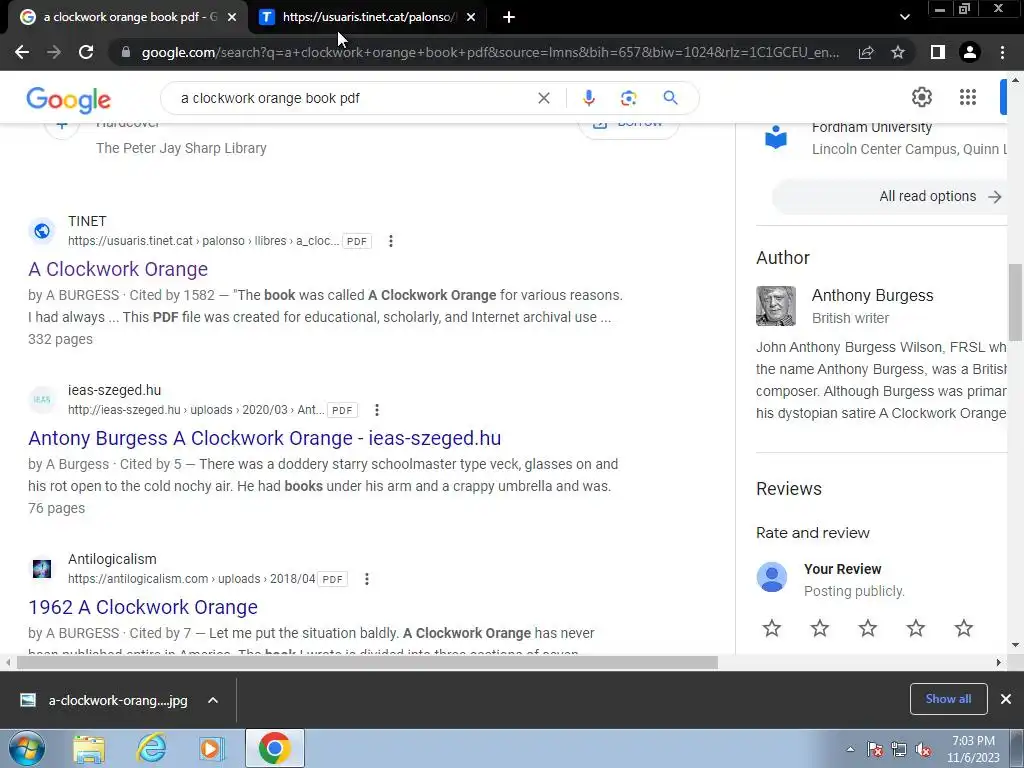
Task: Go back to the previous page
Action: point(22,52)
